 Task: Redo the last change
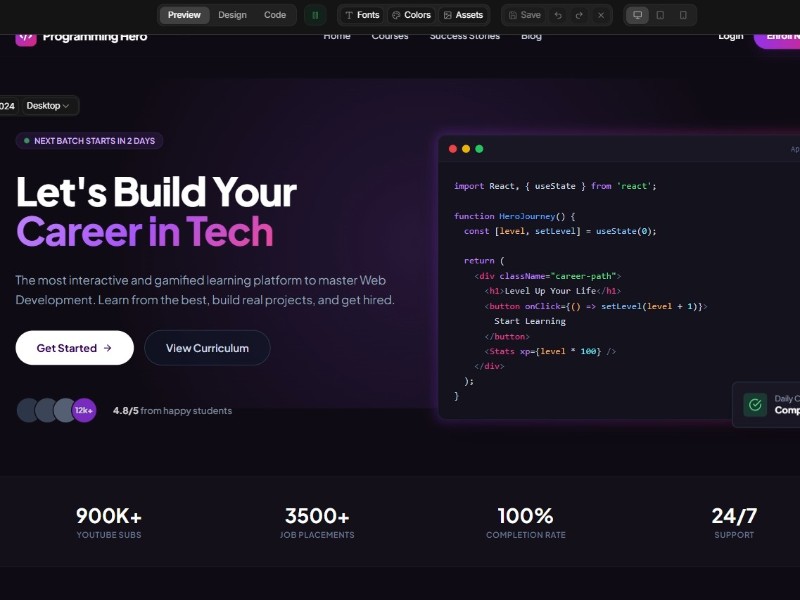[578, 15]
